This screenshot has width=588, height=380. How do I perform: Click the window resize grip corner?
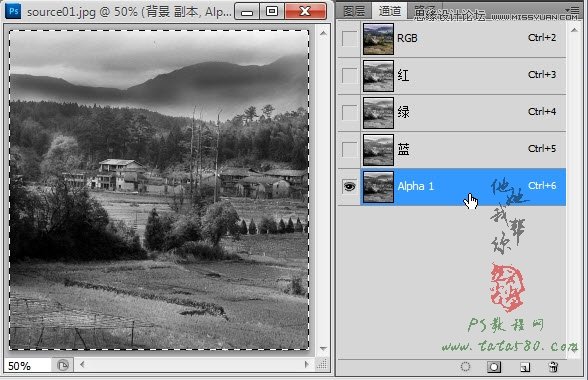(x=322, y=364)
